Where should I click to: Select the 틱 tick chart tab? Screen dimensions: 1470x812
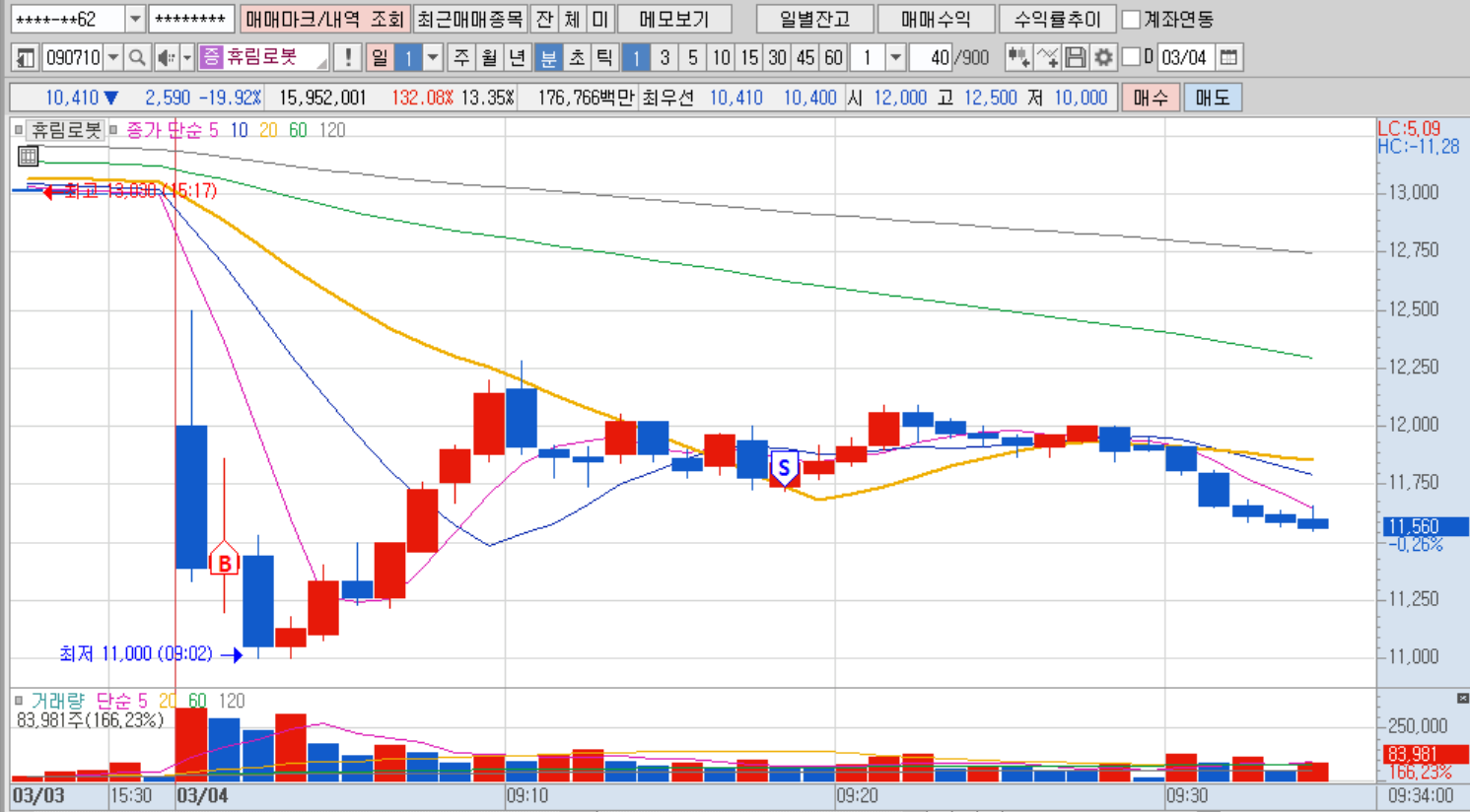tap(605, 58)
